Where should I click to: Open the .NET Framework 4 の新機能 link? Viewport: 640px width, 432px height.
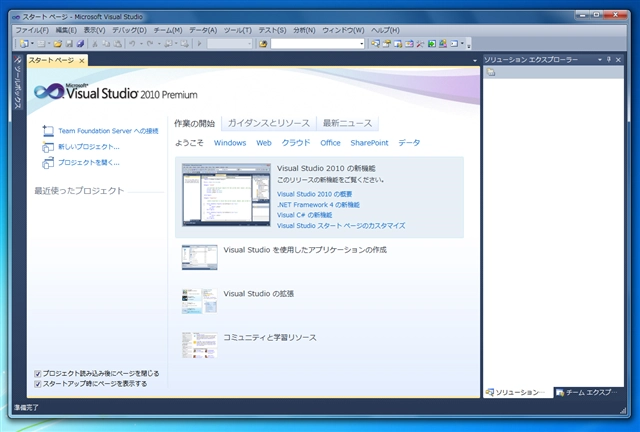pos(318,204)
